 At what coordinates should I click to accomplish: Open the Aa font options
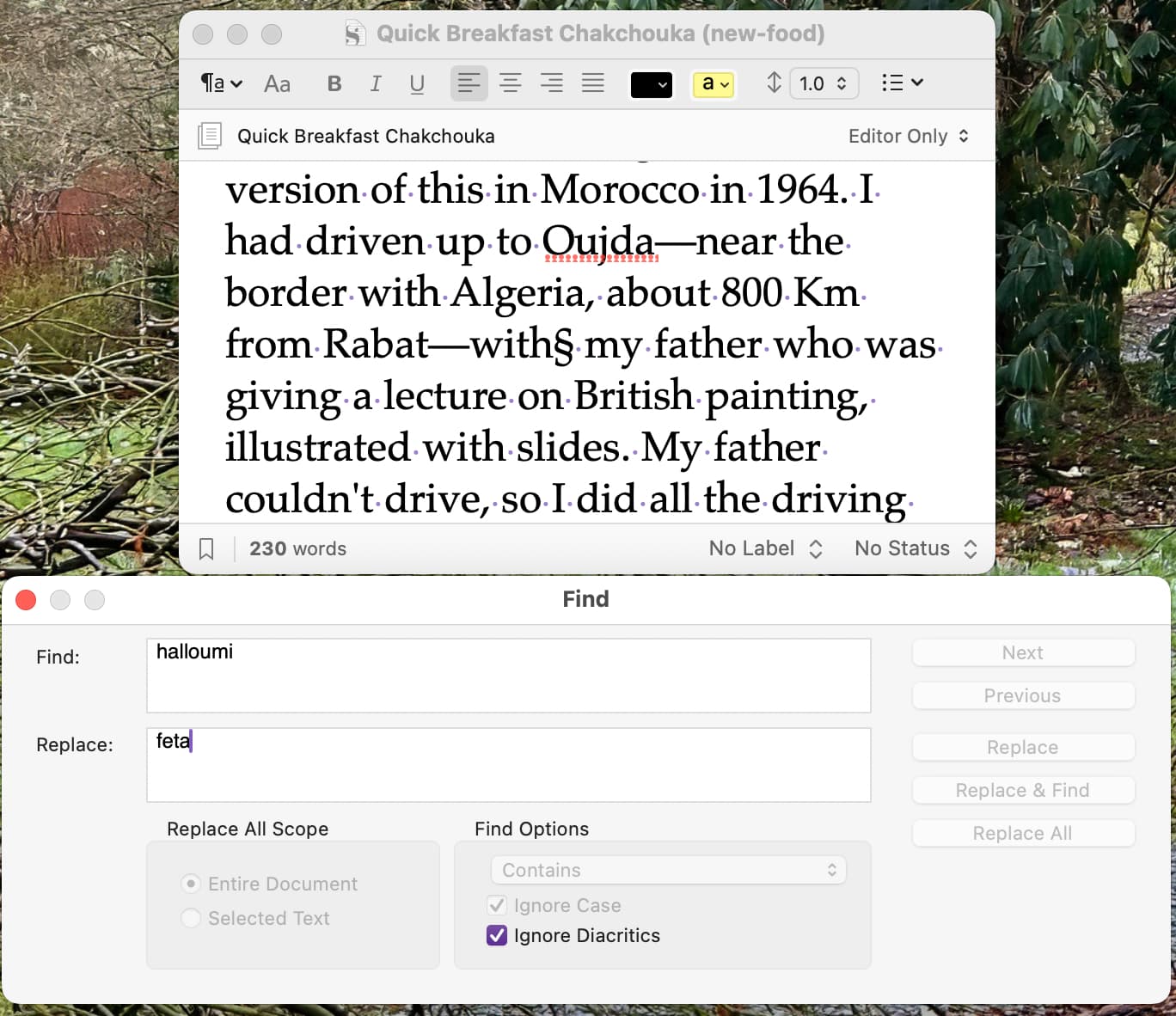coord(277,83)
